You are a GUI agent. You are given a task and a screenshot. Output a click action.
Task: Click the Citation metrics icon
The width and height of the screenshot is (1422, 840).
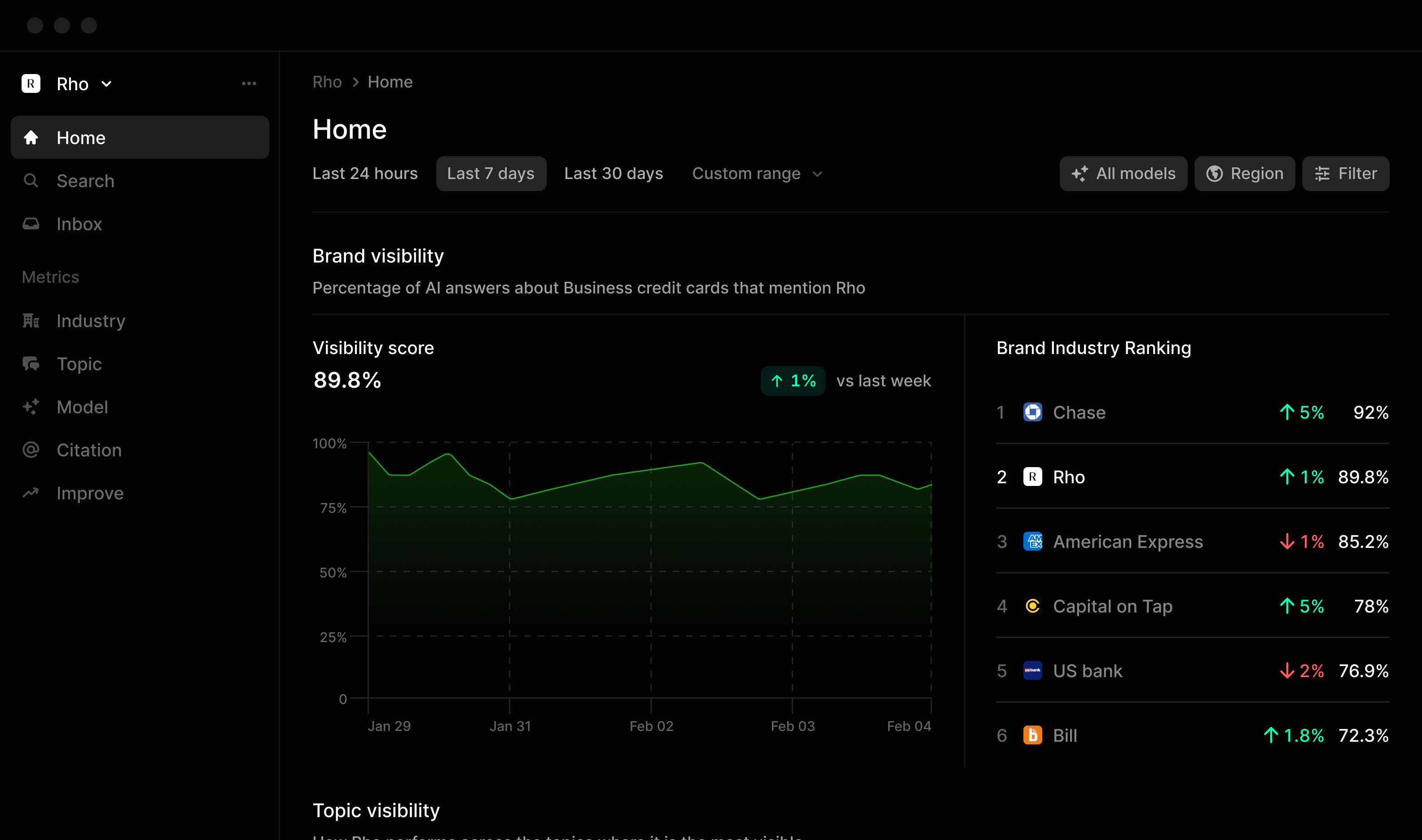point(31,450)
